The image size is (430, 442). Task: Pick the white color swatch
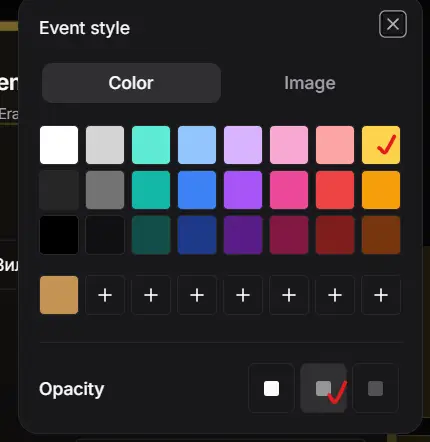[x=59, y=145]
